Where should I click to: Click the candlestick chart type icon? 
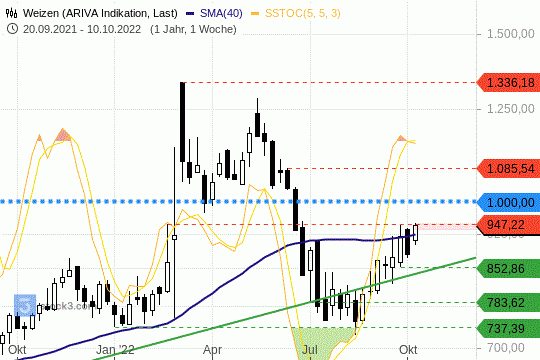coord(11,13)
